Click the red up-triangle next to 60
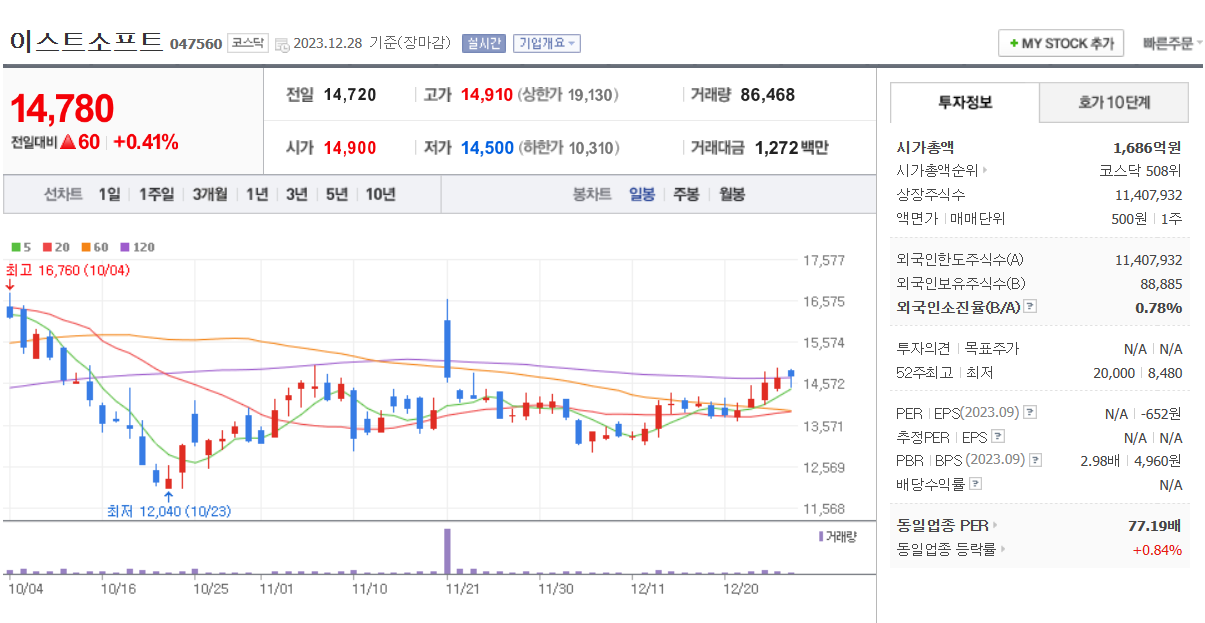The width and height of the screenshot is (1205, 623). click(x=68, y=143)
